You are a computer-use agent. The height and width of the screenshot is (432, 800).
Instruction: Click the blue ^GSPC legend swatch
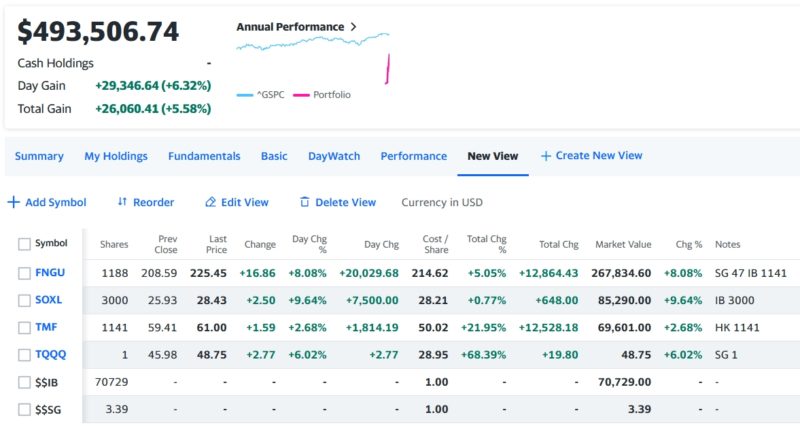pyautogui.click(x=245, y=95)
